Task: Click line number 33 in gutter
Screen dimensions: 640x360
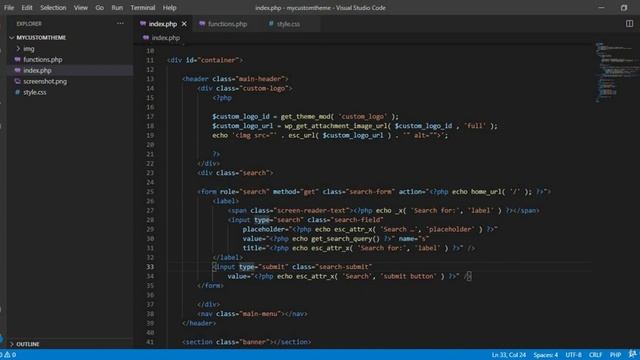Action: pos(150,267)
